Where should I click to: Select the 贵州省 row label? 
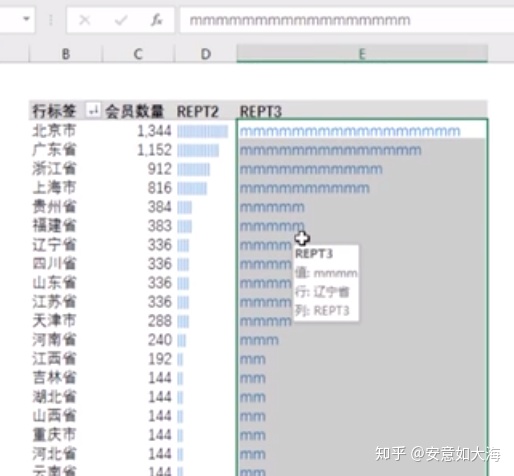coord(54,206)
